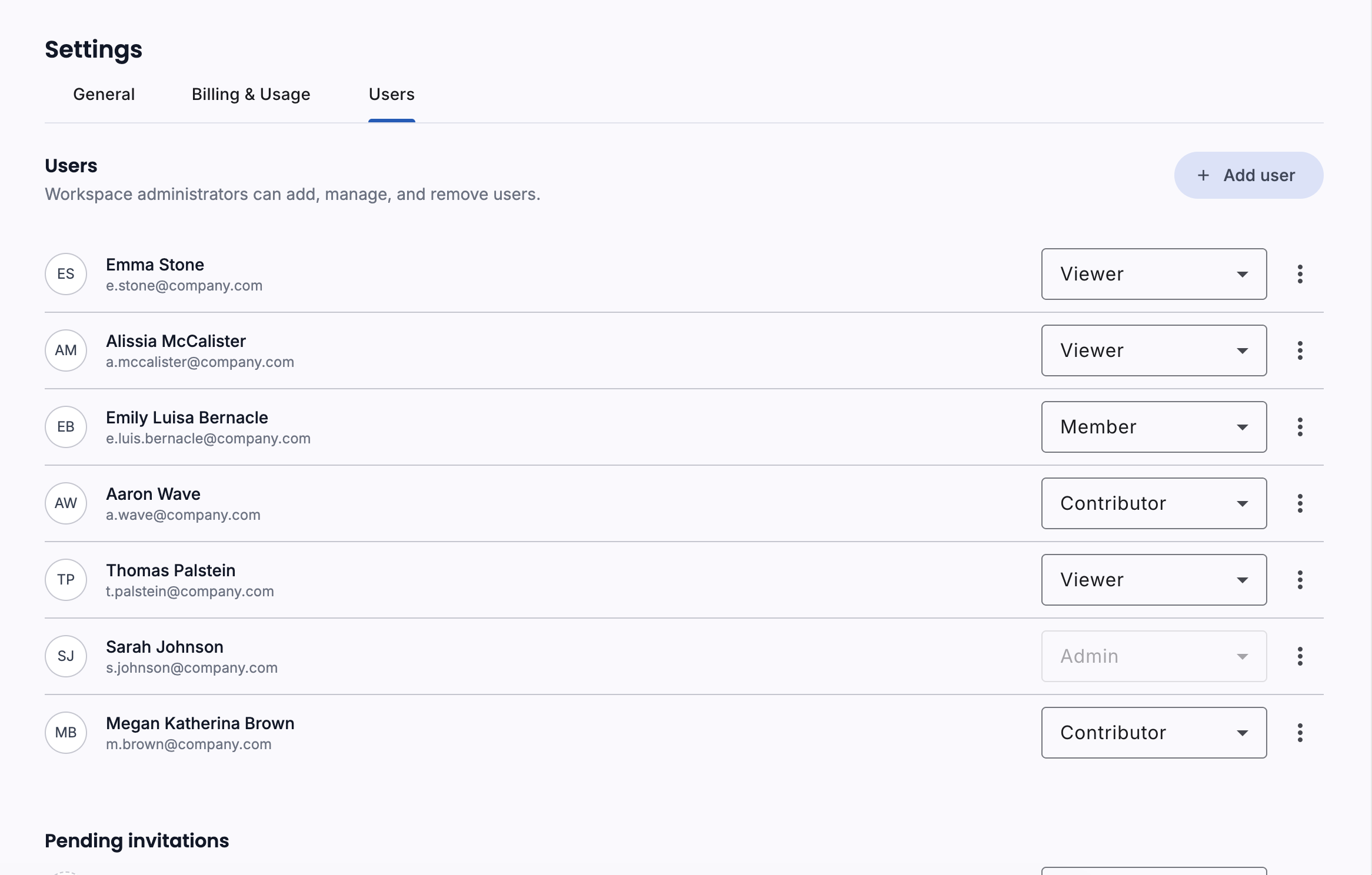Open three-dot menu for Alissia McCalister
The height and width of the screenshot is (875, 1372).
(x=1300, y=350)
